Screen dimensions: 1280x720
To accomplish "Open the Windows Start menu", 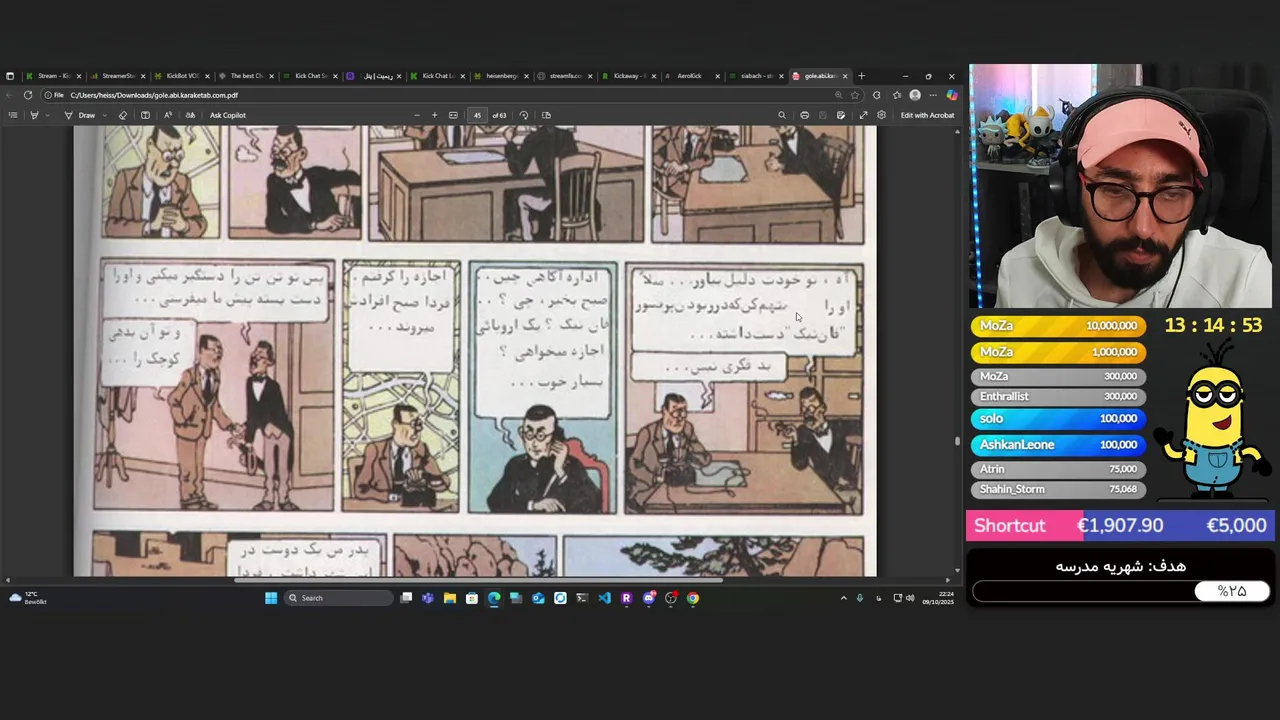I will pyautogui.click(x=270, y=598).
